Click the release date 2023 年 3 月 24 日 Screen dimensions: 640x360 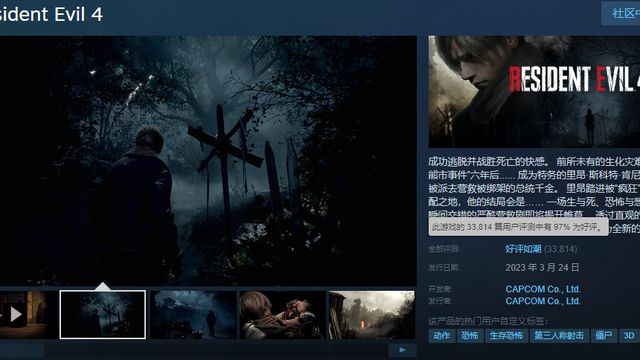pos(542,268)
